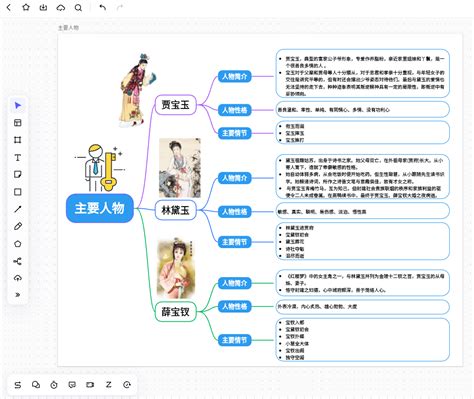Select the pen drawing tool

18,226
